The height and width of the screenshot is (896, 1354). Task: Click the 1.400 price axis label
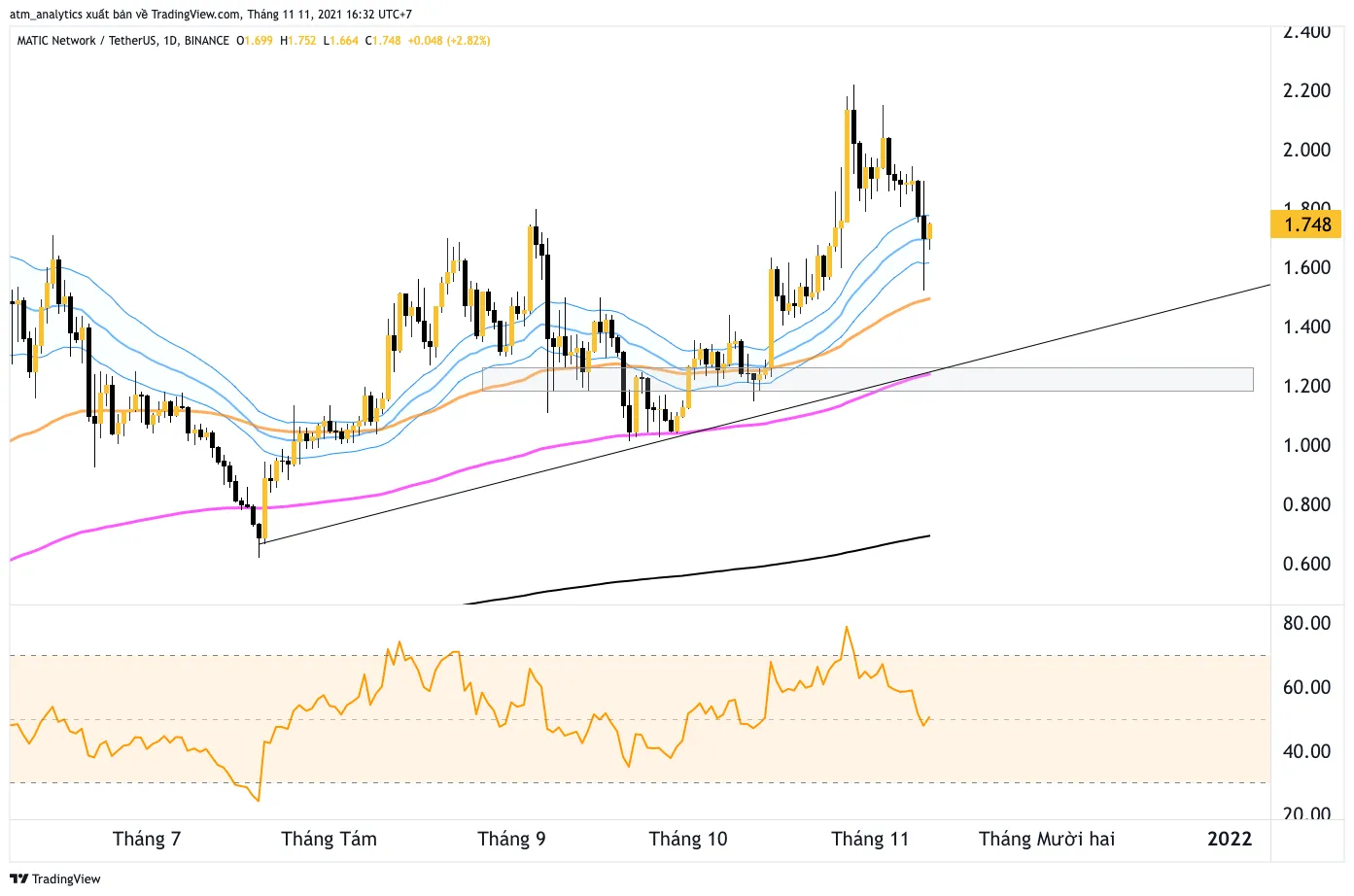tap(1306, 327)
